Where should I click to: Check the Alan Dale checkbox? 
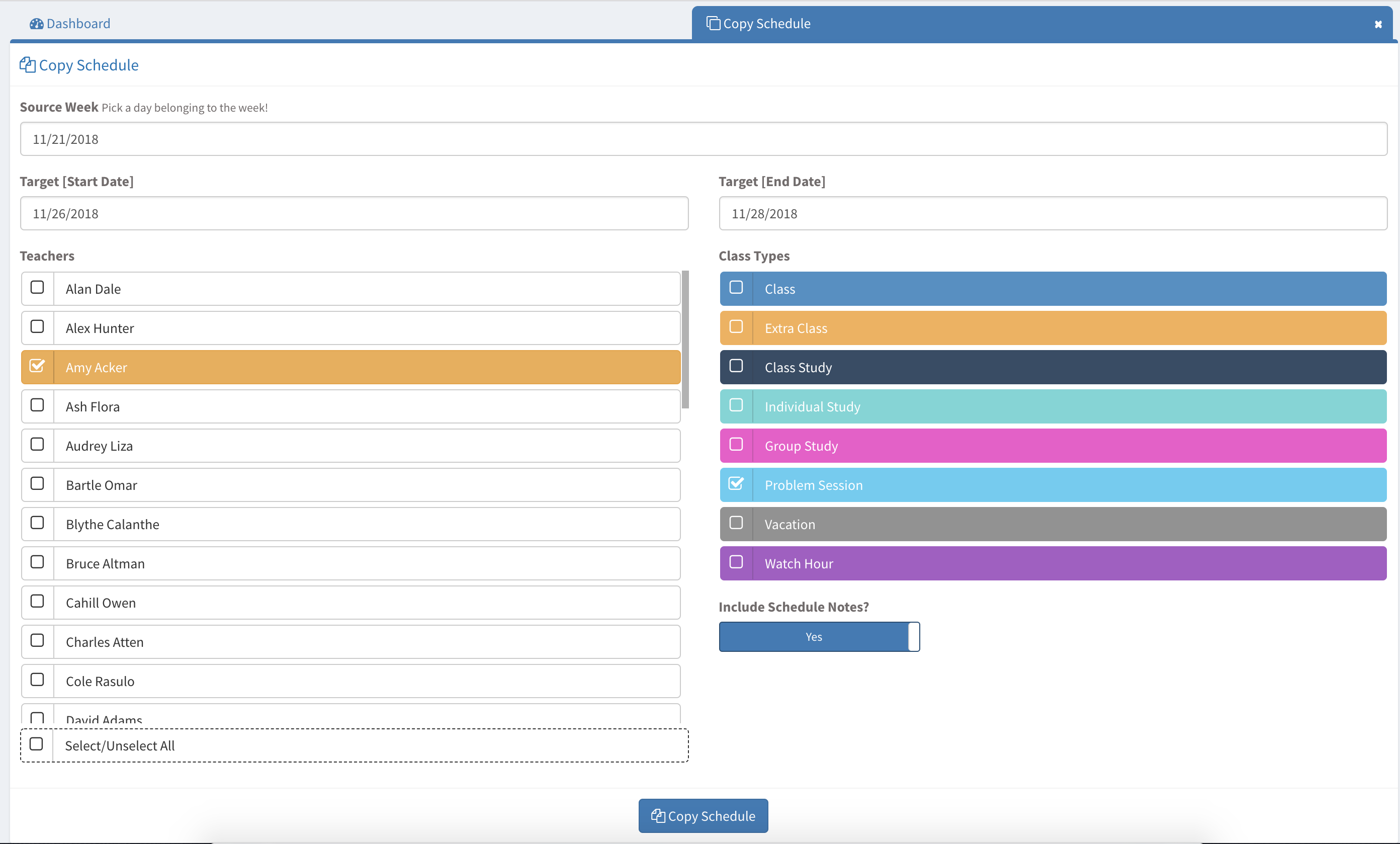(x=38, y=288)
